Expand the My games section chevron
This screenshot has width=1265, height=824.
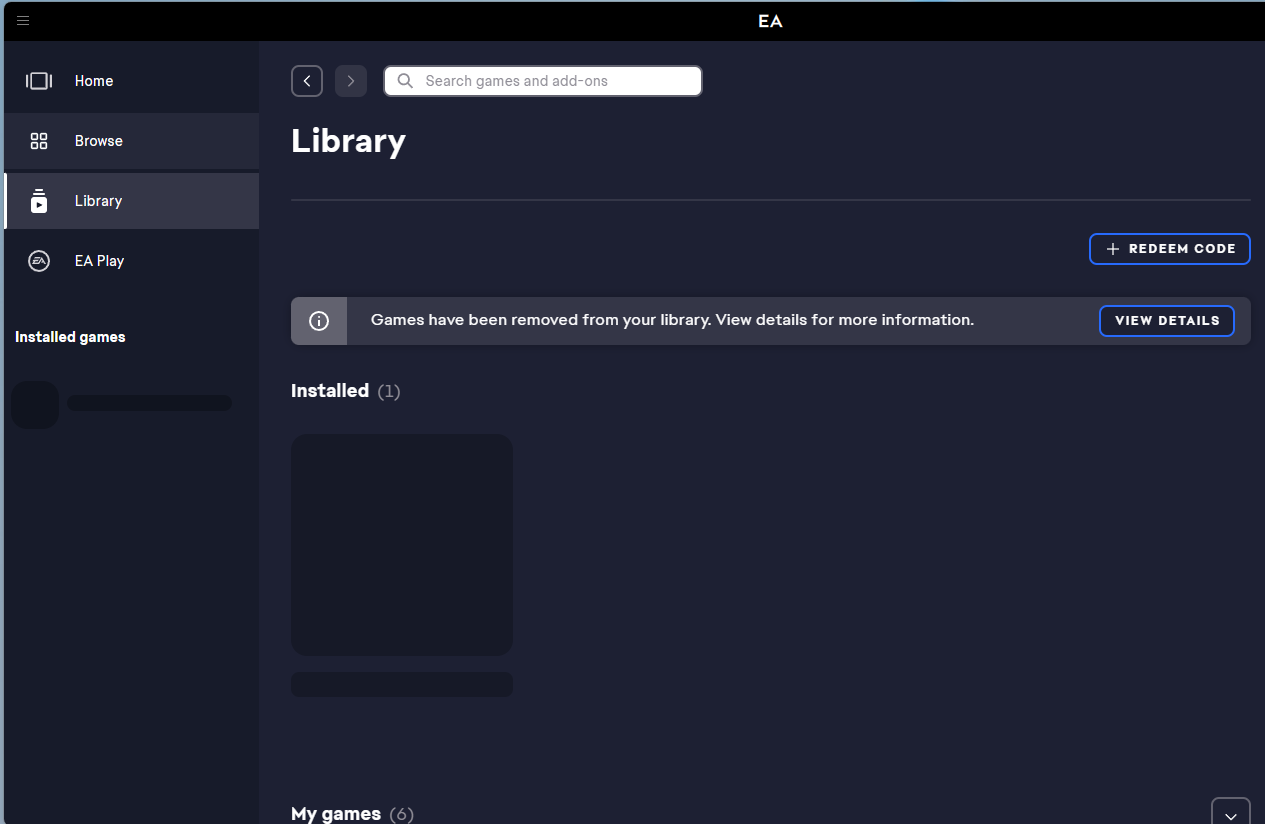coord(1231,812)
